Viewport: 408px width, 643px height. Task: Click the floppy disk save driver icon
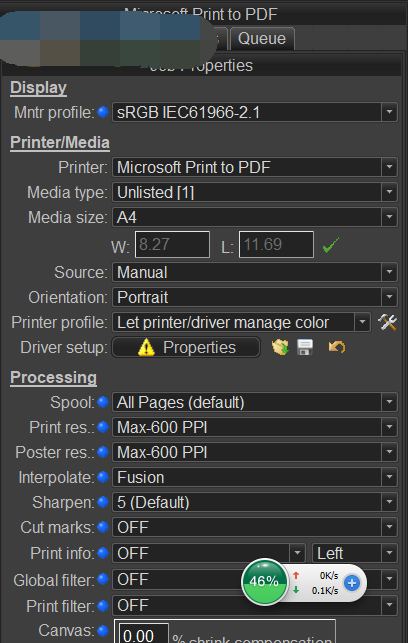pyautogui.click(x=305, y=347)
